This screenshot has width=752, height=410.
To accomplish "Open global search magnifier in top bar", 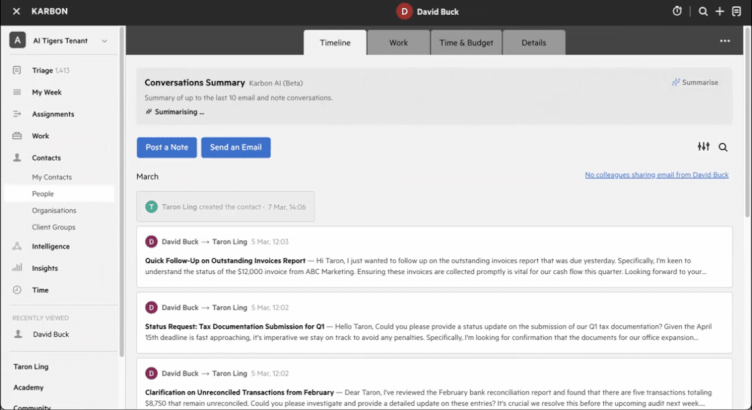I will coord(703,12).
